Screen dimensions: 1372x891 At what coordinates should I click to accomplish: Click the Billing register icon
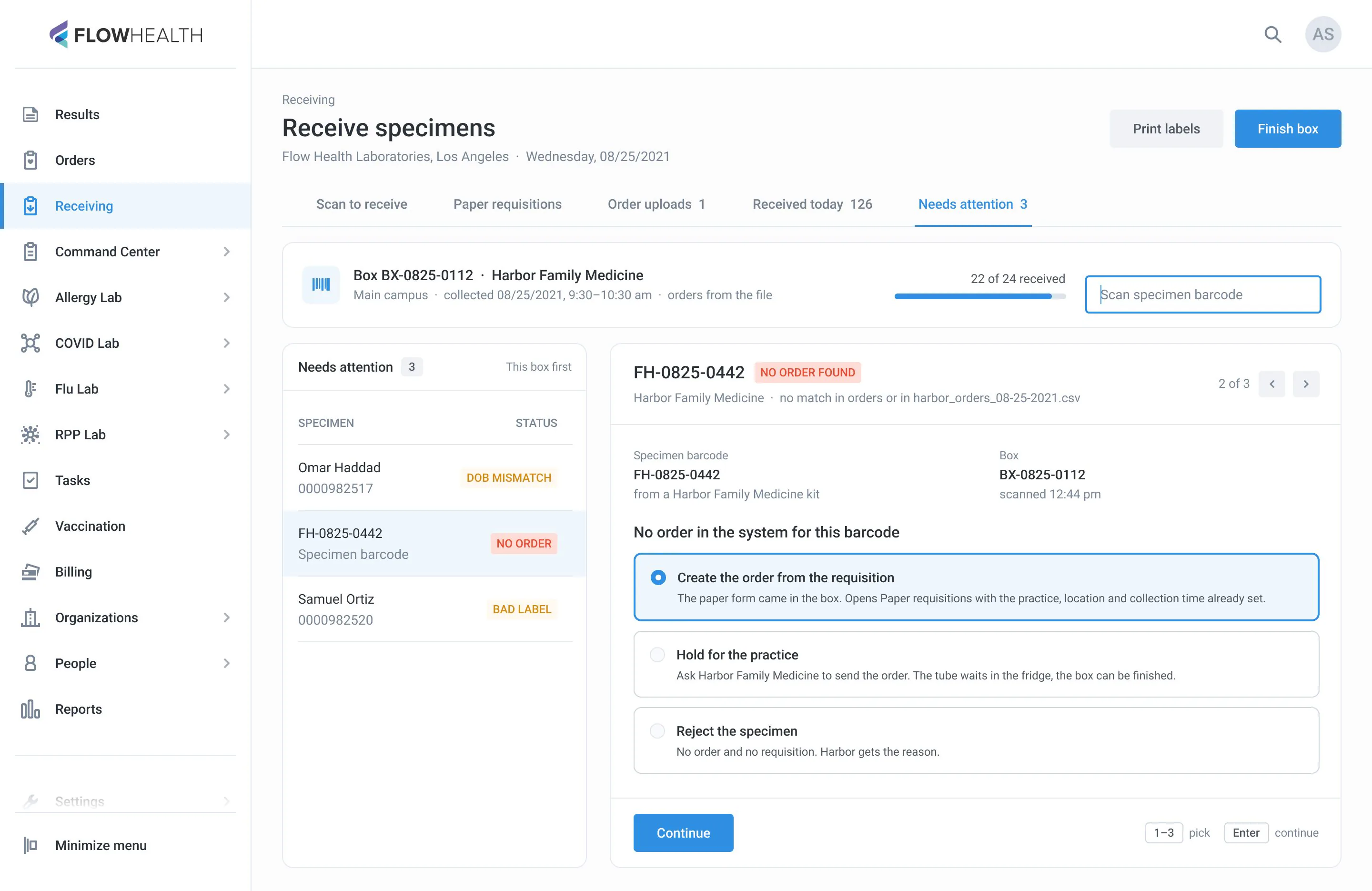pyautogui.click(x=30, y=571)
